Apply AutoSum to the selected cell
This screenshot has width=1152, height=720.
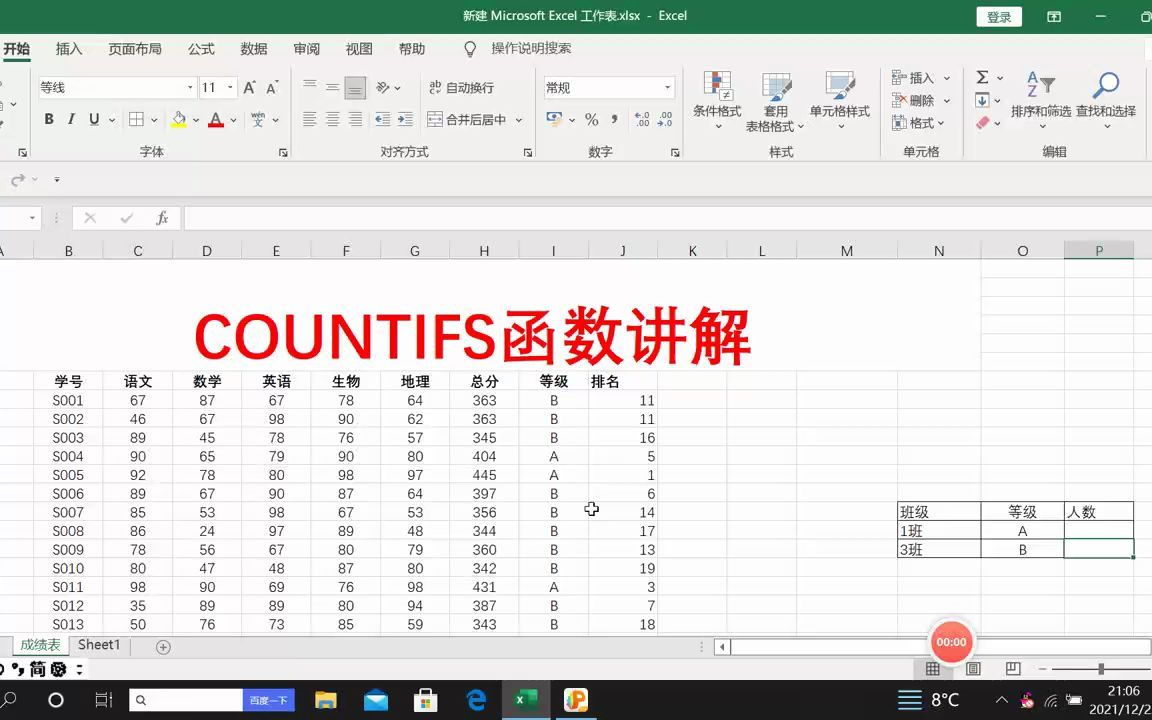[x=983, y=77]
